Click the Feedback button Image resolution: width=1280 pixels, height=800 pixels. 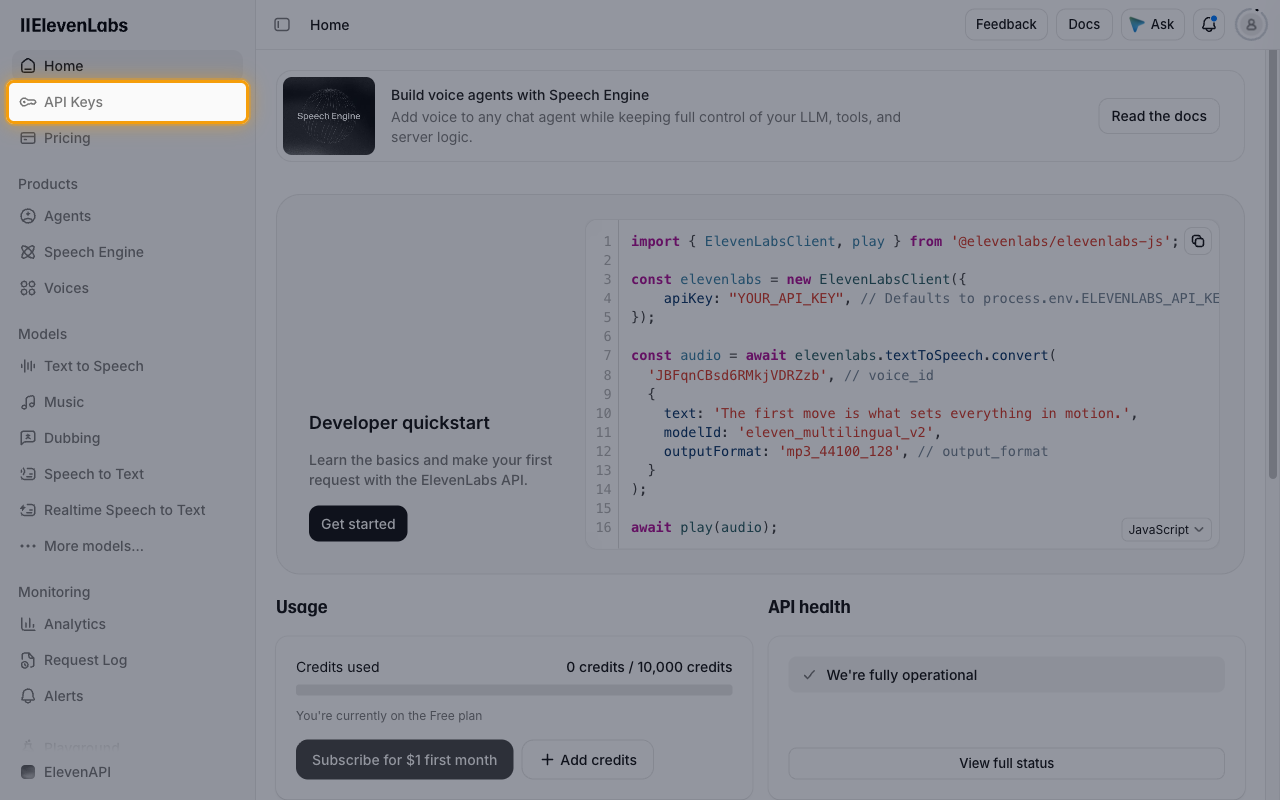pyautogui.click(x=1006, y=24)
